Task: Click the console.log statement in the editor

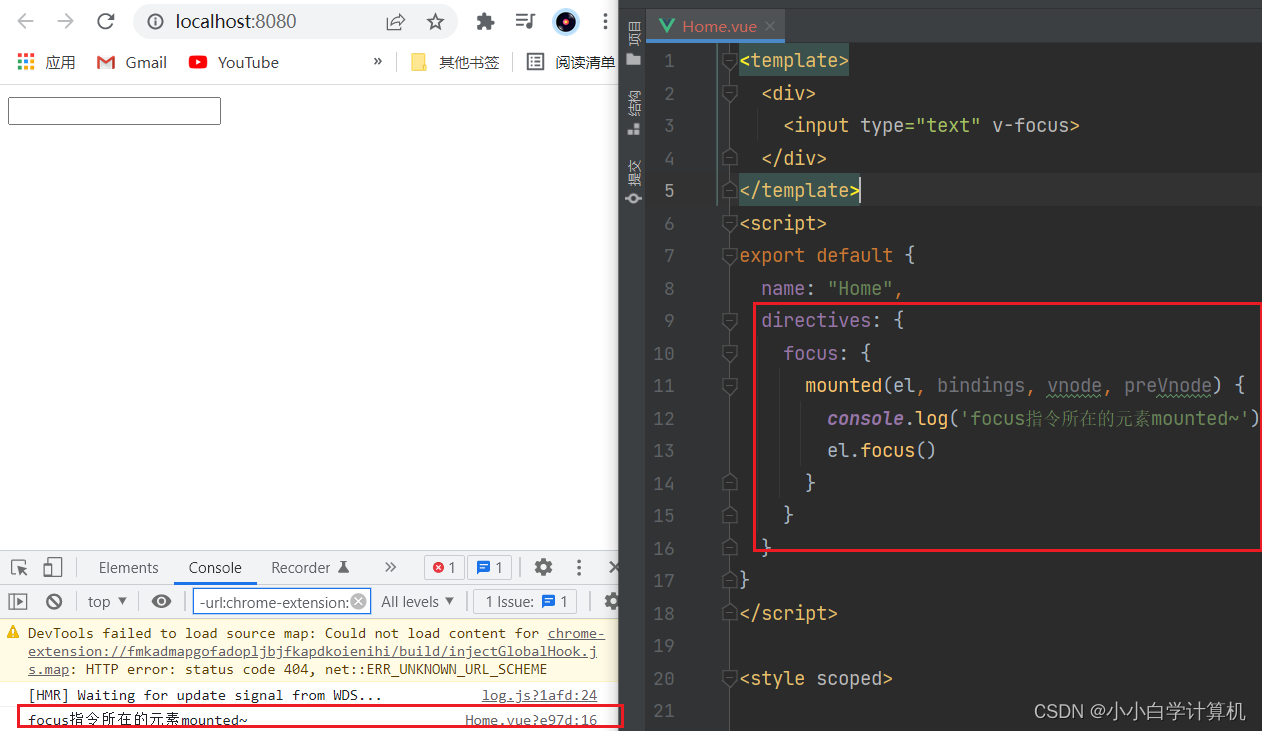Action: click(x=1043, y=418)
